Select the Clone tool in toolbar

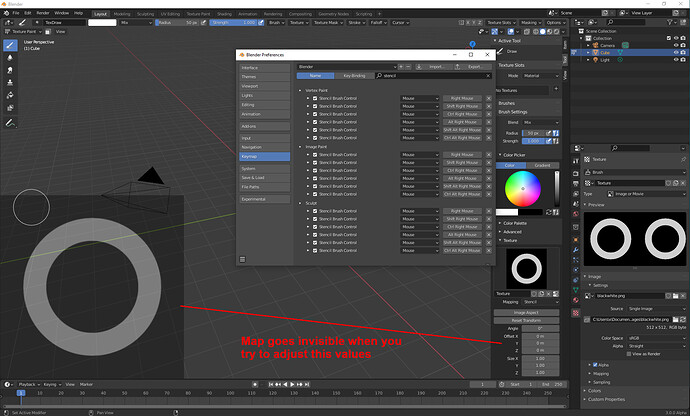(x=10, y=83)
